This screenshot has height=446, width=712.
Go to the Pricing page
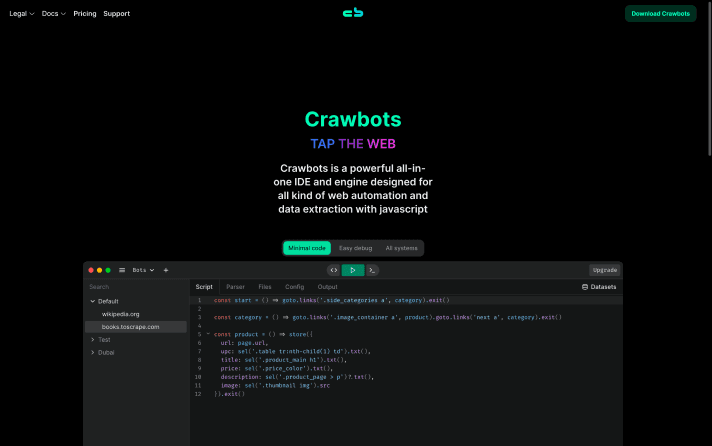85,14
